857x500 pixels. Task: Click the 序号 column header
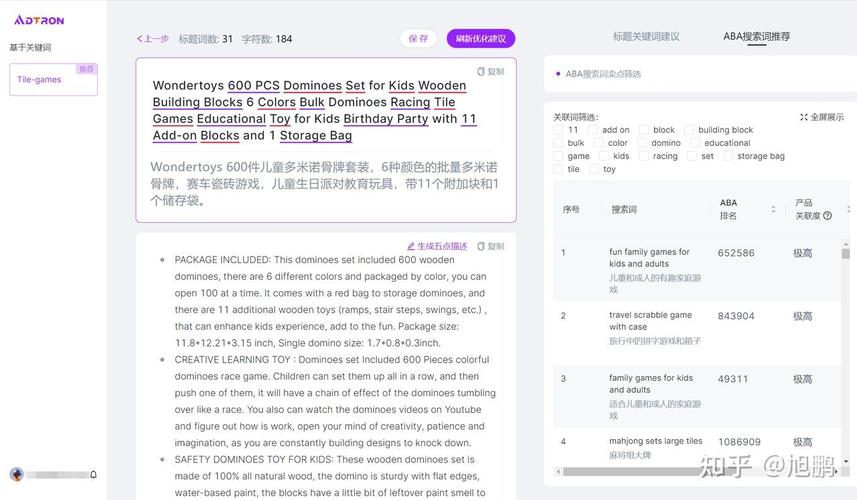tap(571, 209)
